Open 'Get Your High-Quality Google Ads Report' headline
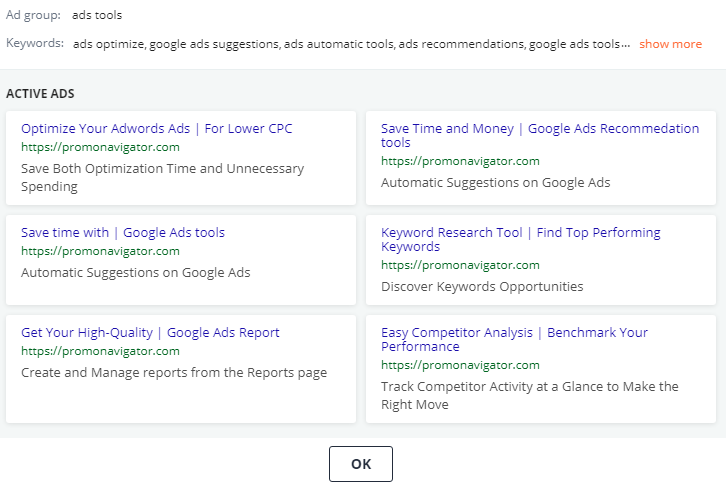Screen dimensions: 726x487 pyautogui.click(x=150, y=332)
